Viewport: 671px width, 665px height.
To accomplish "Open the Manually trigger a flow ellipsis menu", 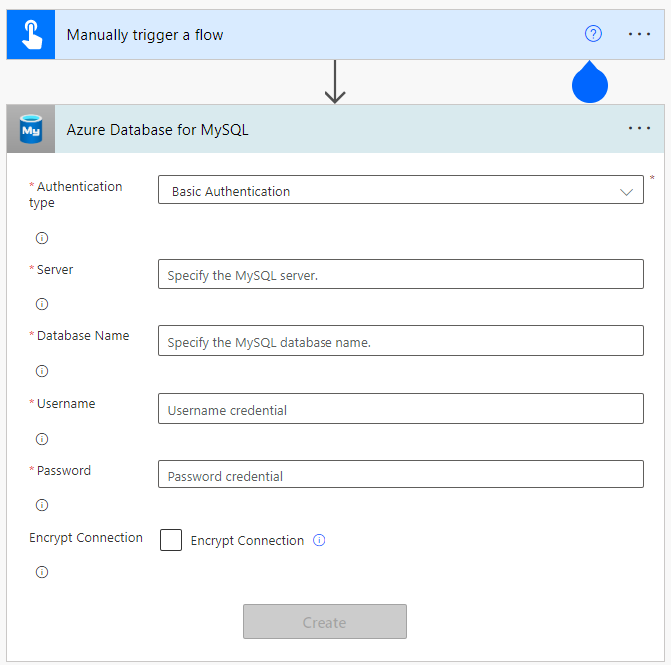I will (x=639, y=34).
